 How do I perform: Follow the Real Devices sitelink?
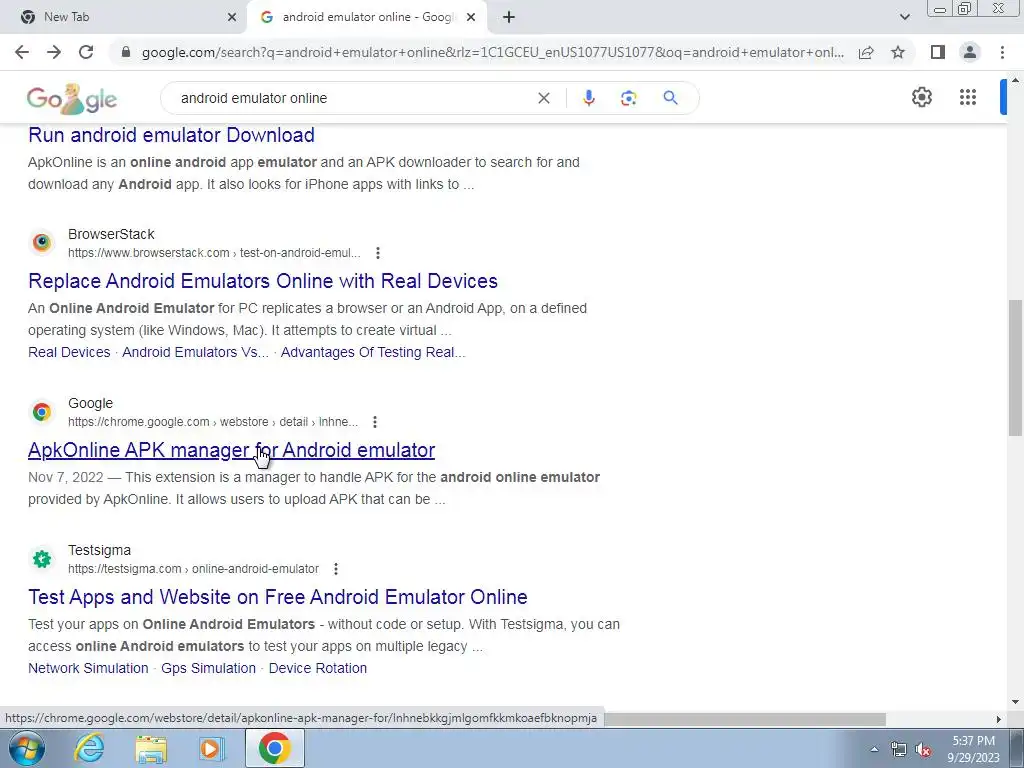pyautogui.click(x=69, y=352)
